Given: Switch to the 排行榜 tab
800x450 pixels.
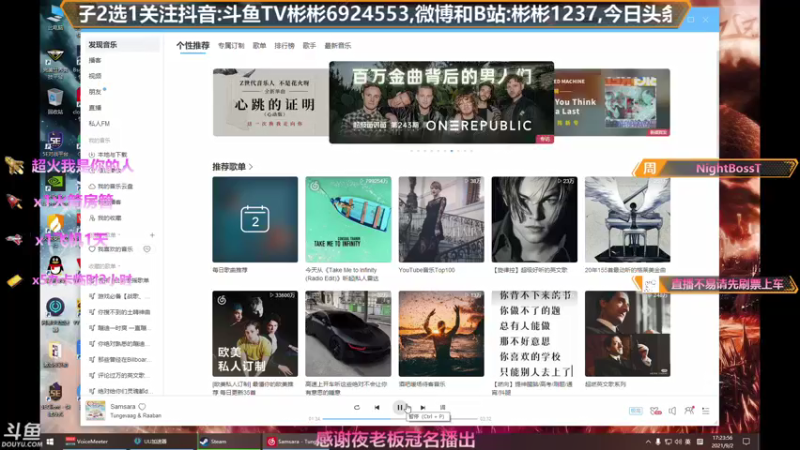Looking at the screenshot, I should pyautogui.click(x=284, y=45).
